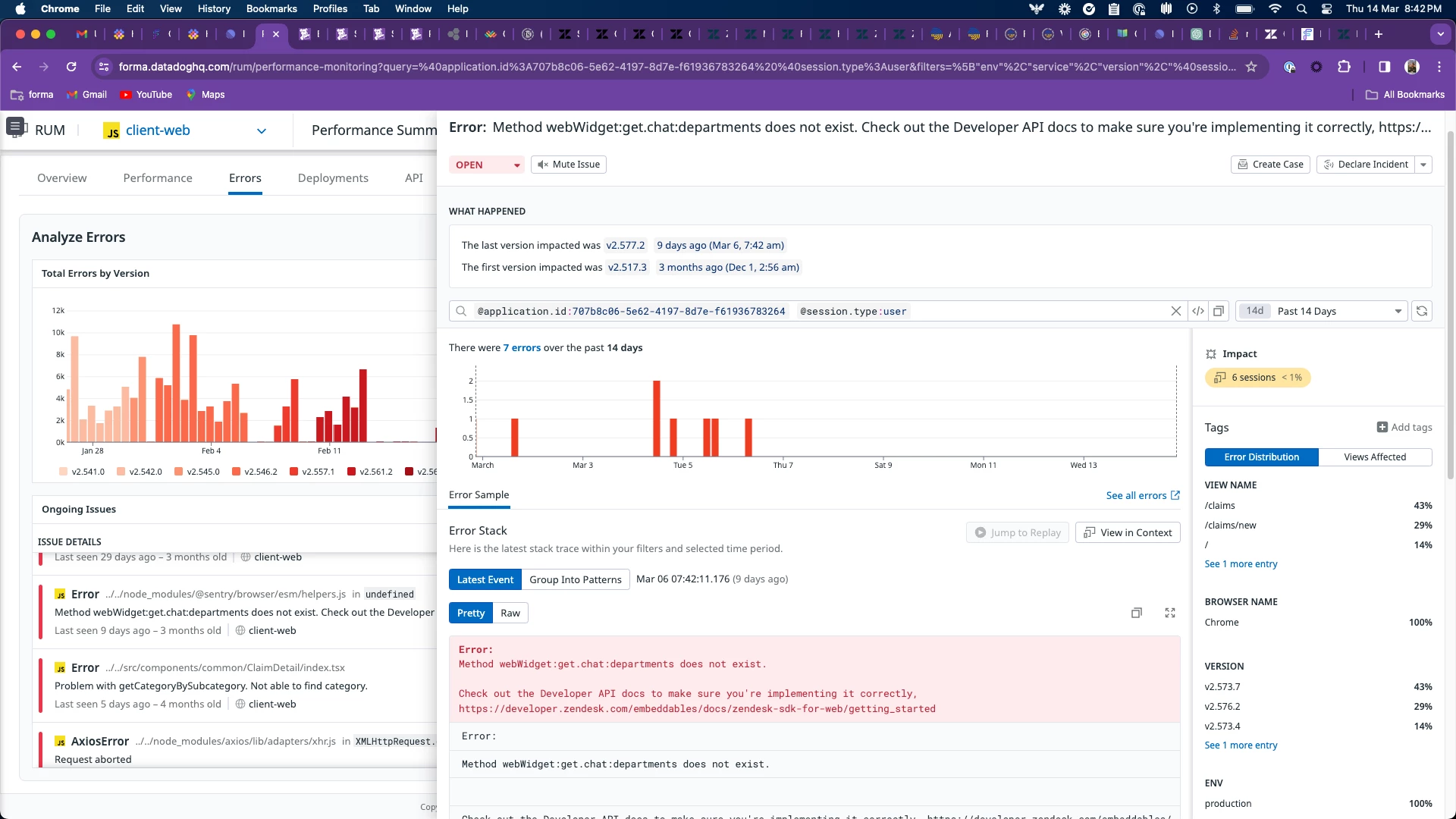Expand the stack trace to fullscreen
The width and height of the screenshot is (1456, 819).
(1170, 613)
